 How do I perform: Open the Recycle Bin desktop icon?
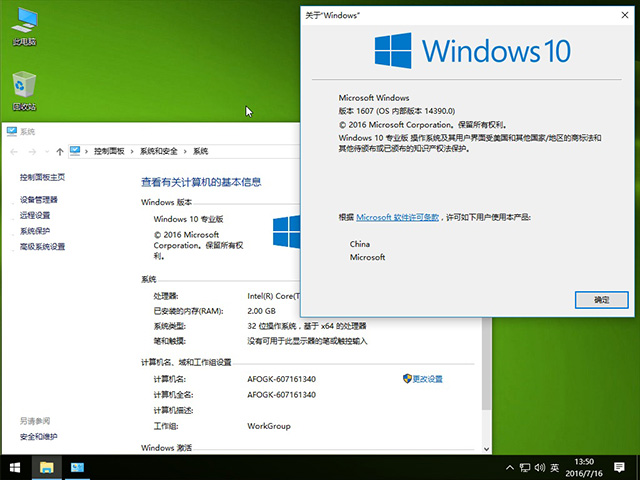[x=24, y=90]
